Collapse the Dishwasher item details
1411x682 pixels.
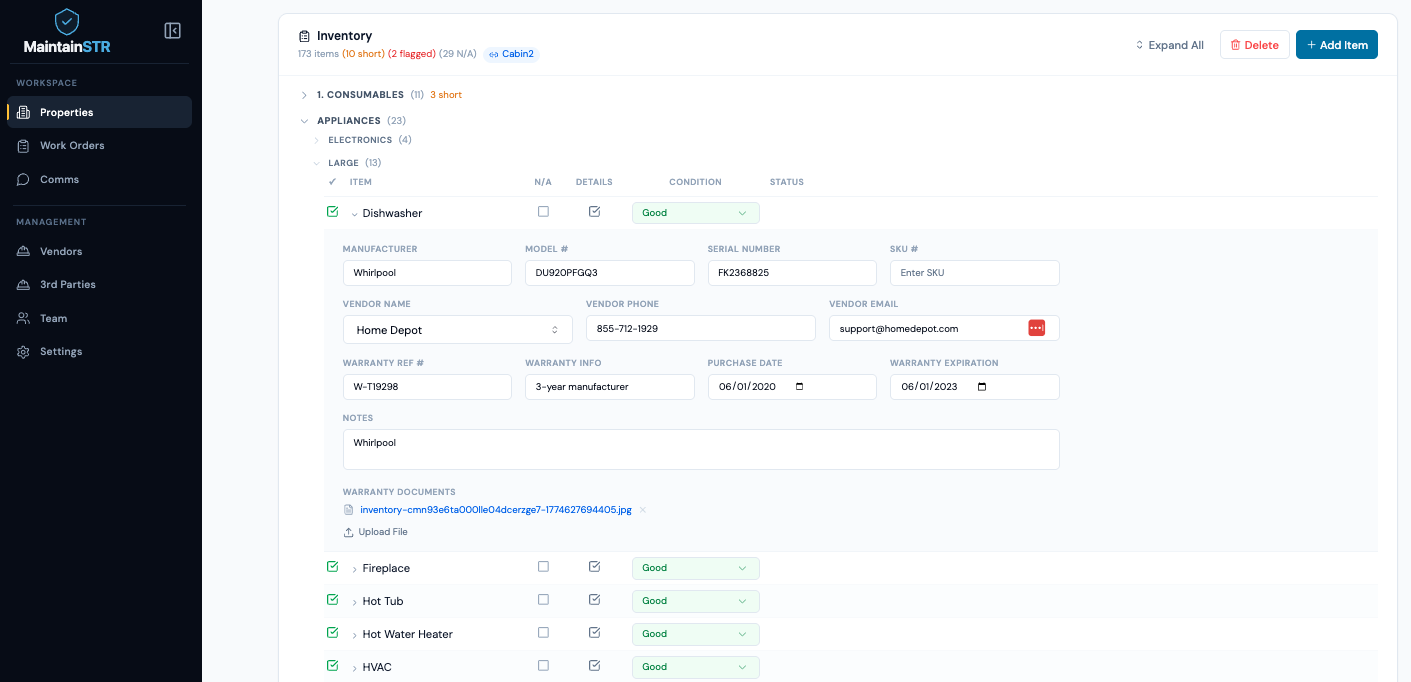(354, 214)
